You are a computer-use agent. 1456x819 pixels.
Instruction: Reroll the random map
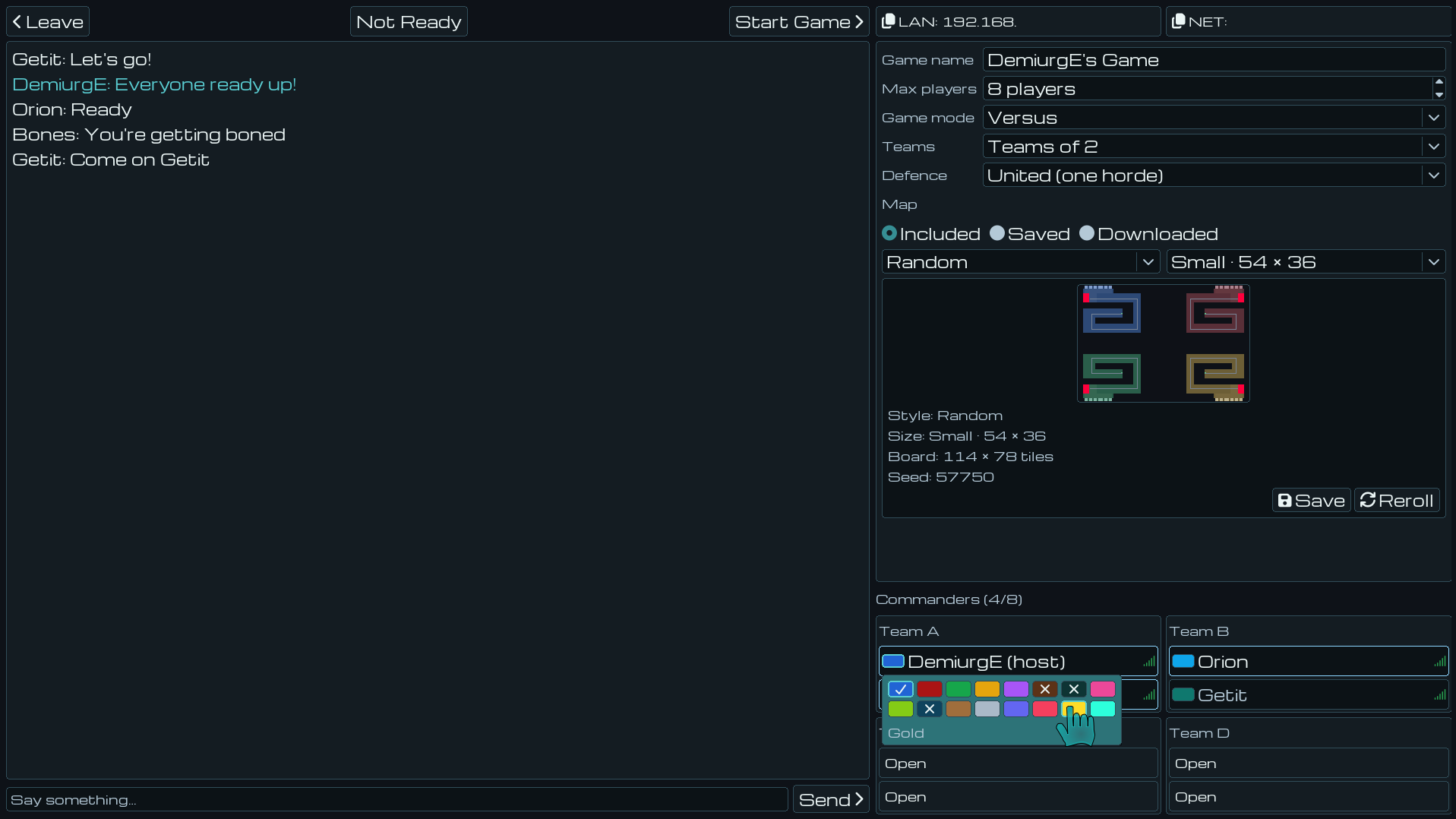click(x=1397, y=501)
